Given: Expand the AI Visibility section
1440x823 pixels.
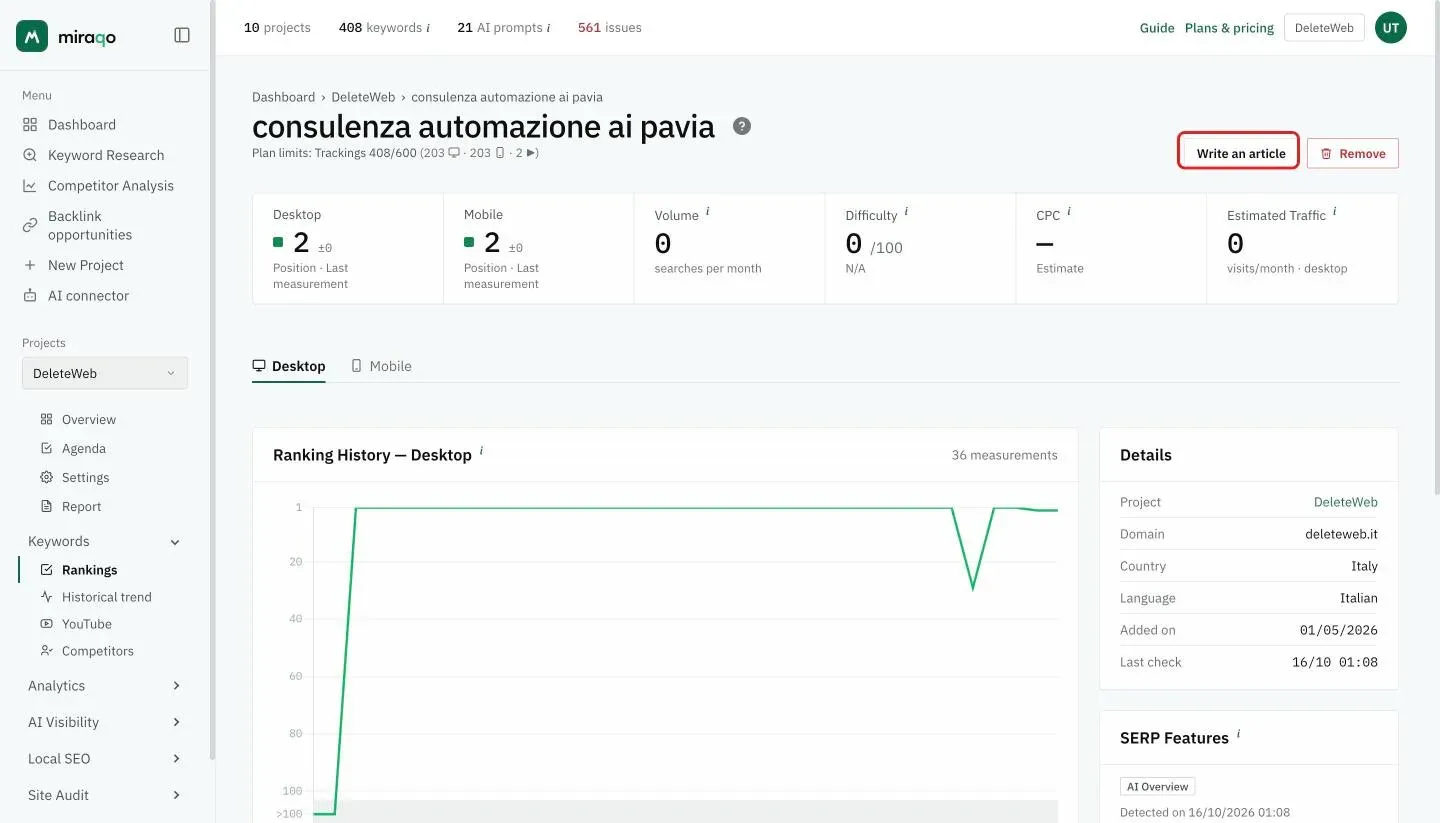Looking at the screenshot, I should (176, 722).
